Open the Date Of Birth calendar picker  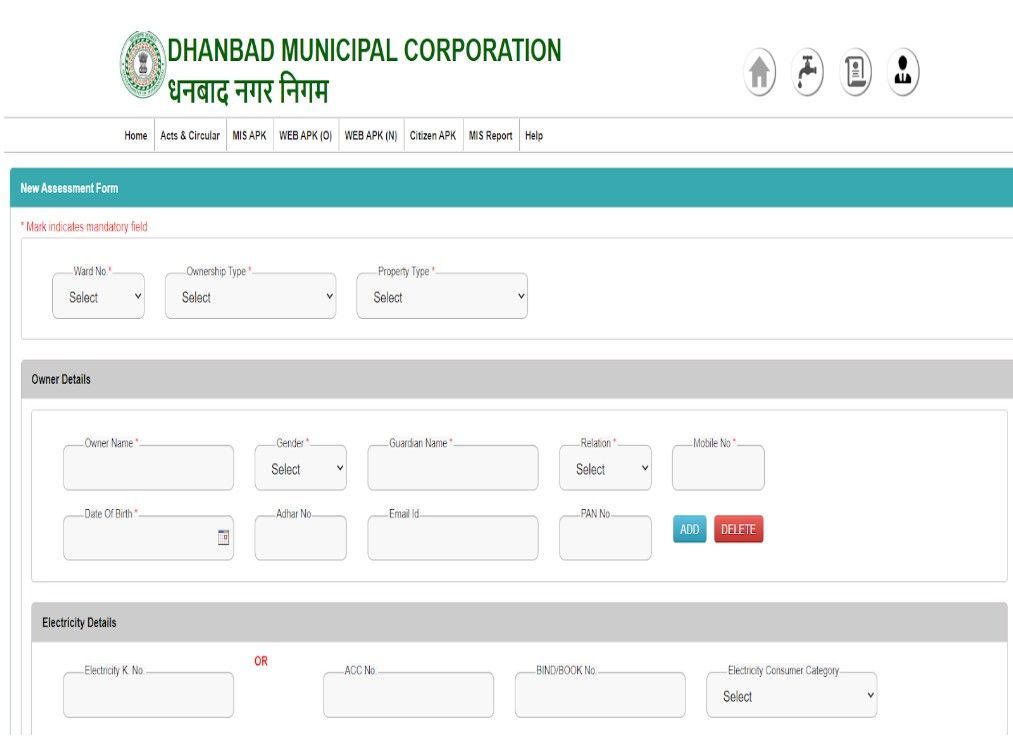click(x=224, y=538)
